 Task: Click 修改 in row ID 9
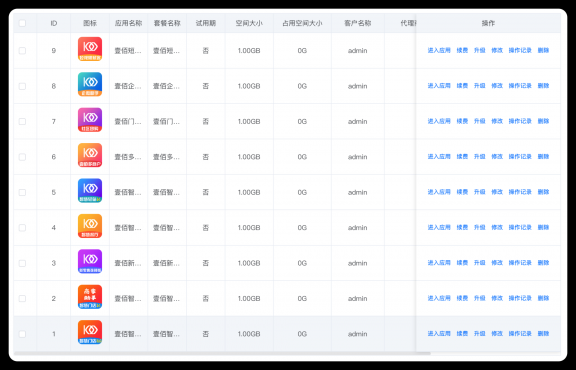tap(497, 50)
